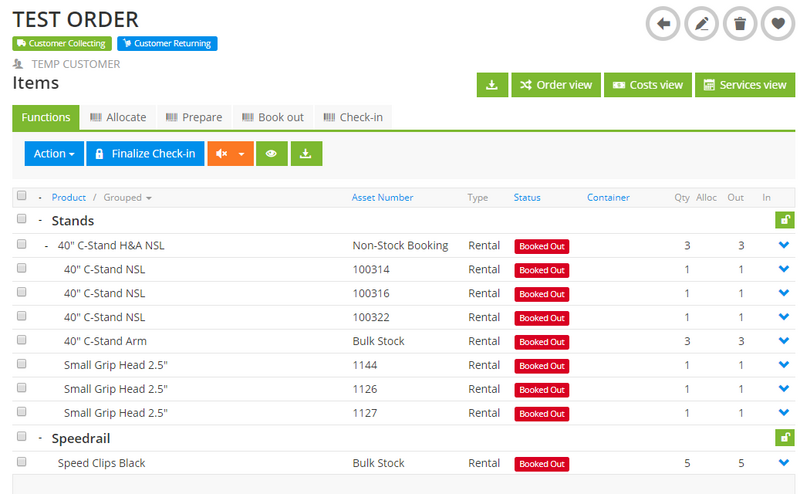Click the green download button beside Order view
This screenshot has width=800, height=494.
coord(491,85)
